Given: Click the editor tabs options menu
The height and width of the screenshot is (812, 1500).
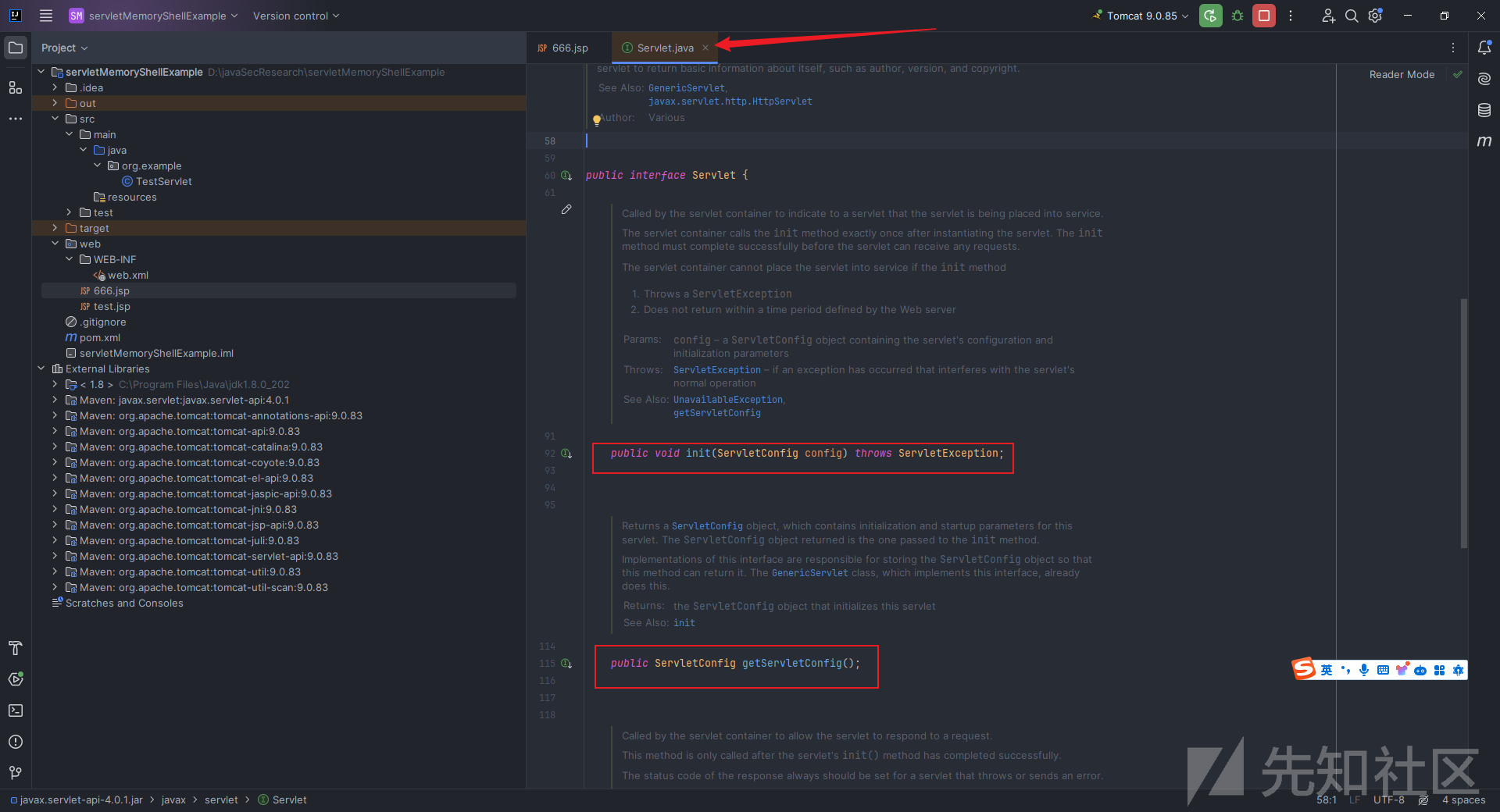Looking at the screenshot, I should pos(1453,48).
